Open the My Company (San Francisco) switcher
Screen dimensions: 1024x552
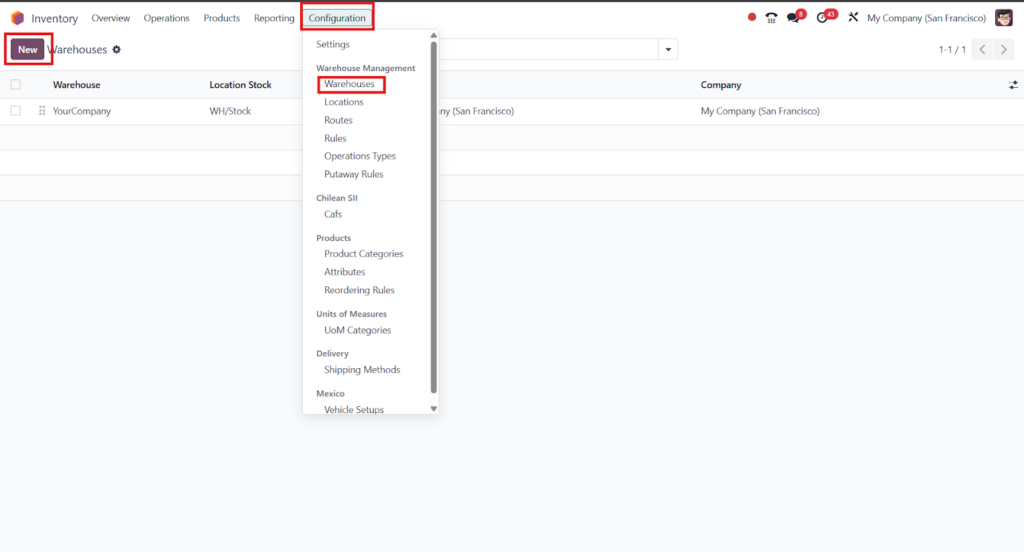coord(926,18)
